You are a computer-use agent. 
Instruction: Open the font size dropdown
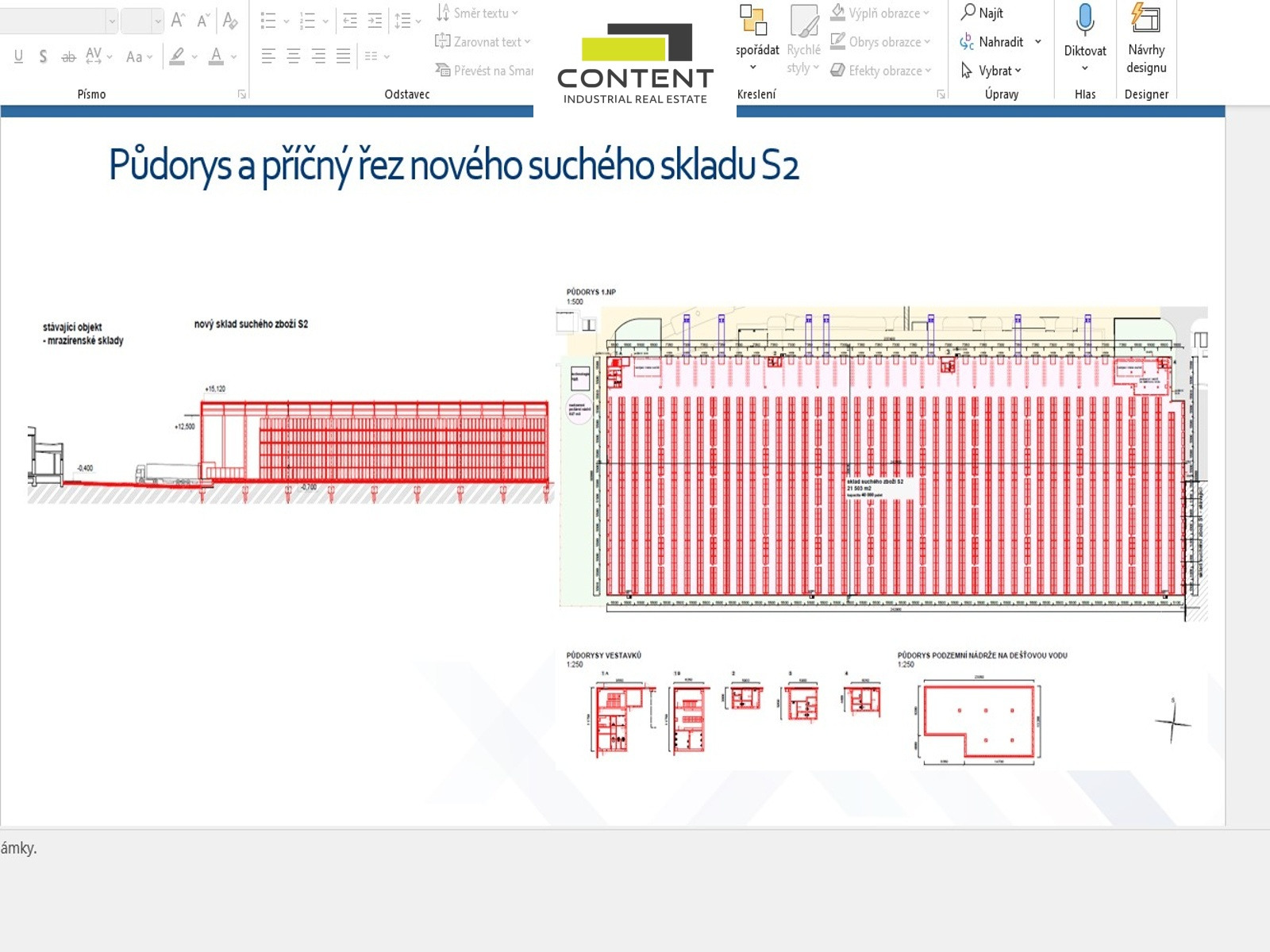[158, 21]
